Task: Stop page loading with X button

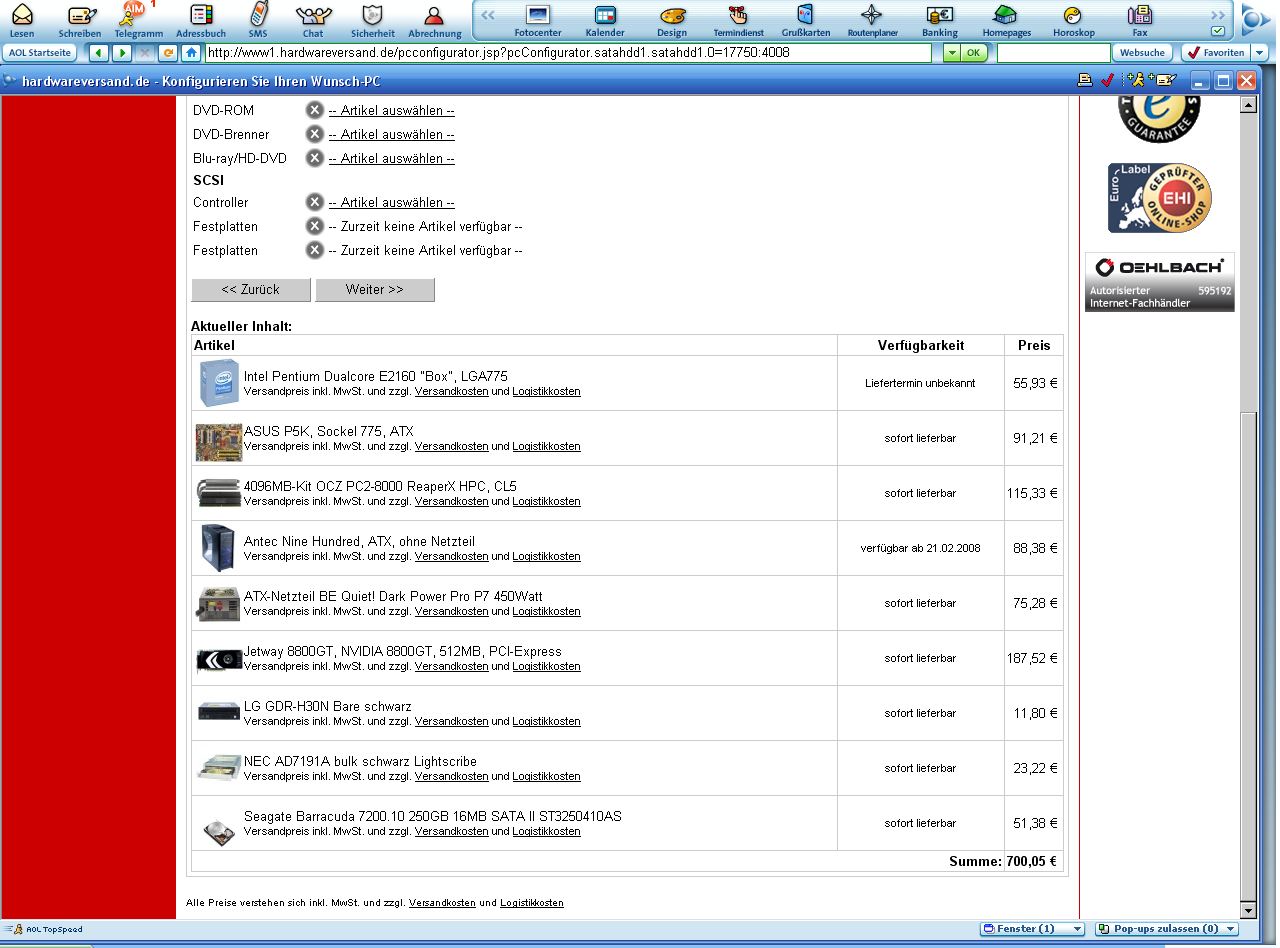Action: coord(144,52)
